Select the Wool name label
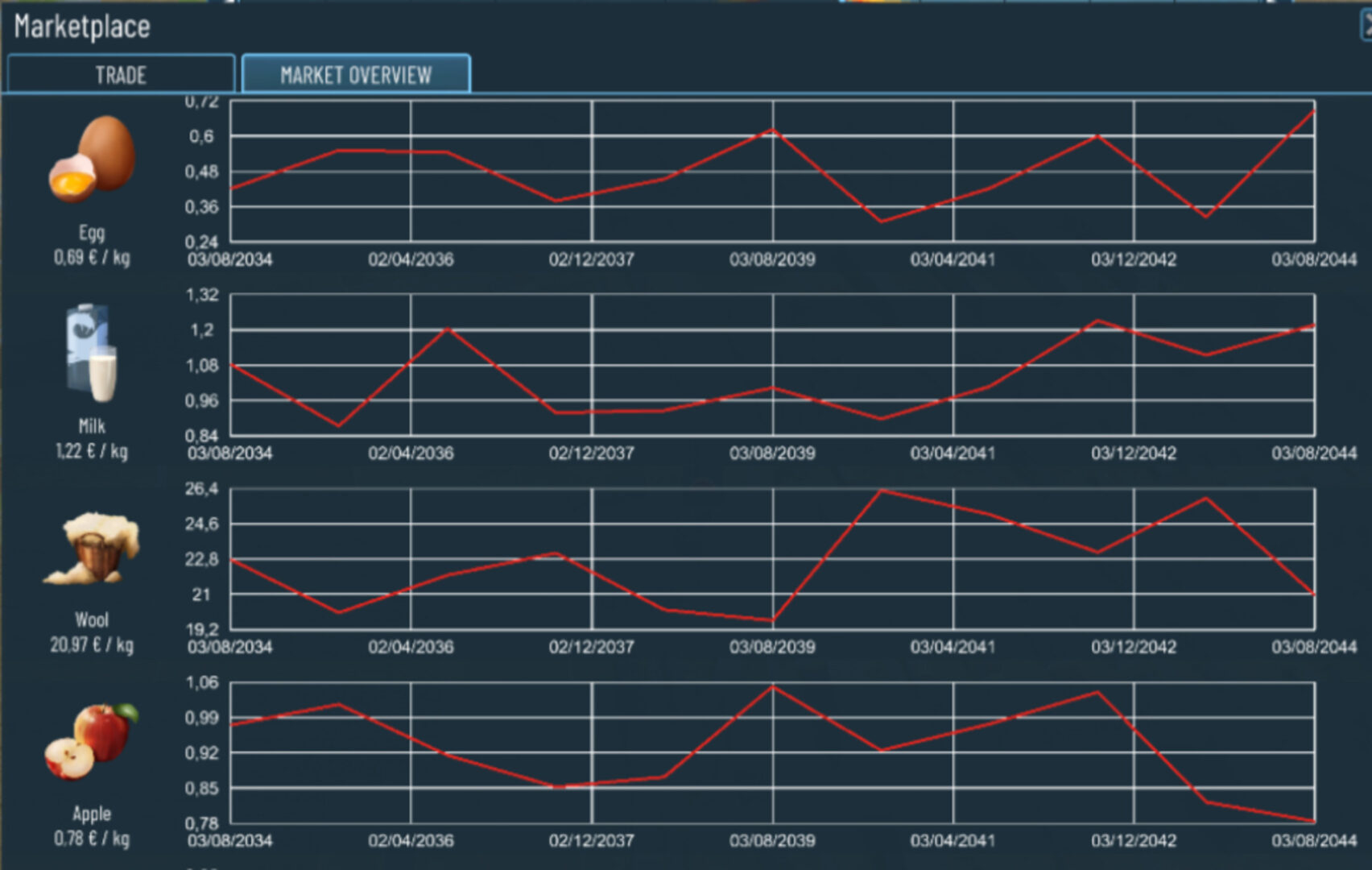 [92, 619]
